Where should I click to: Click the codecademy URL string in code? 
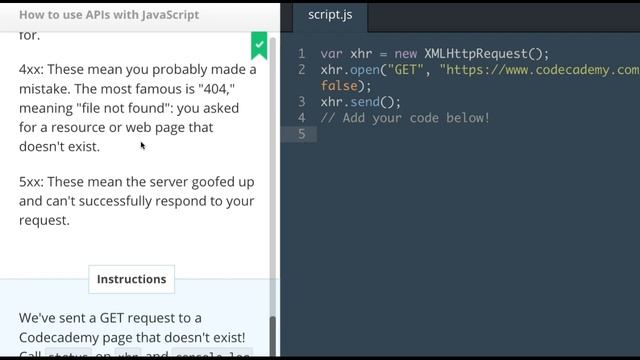[x=539, y=70]
